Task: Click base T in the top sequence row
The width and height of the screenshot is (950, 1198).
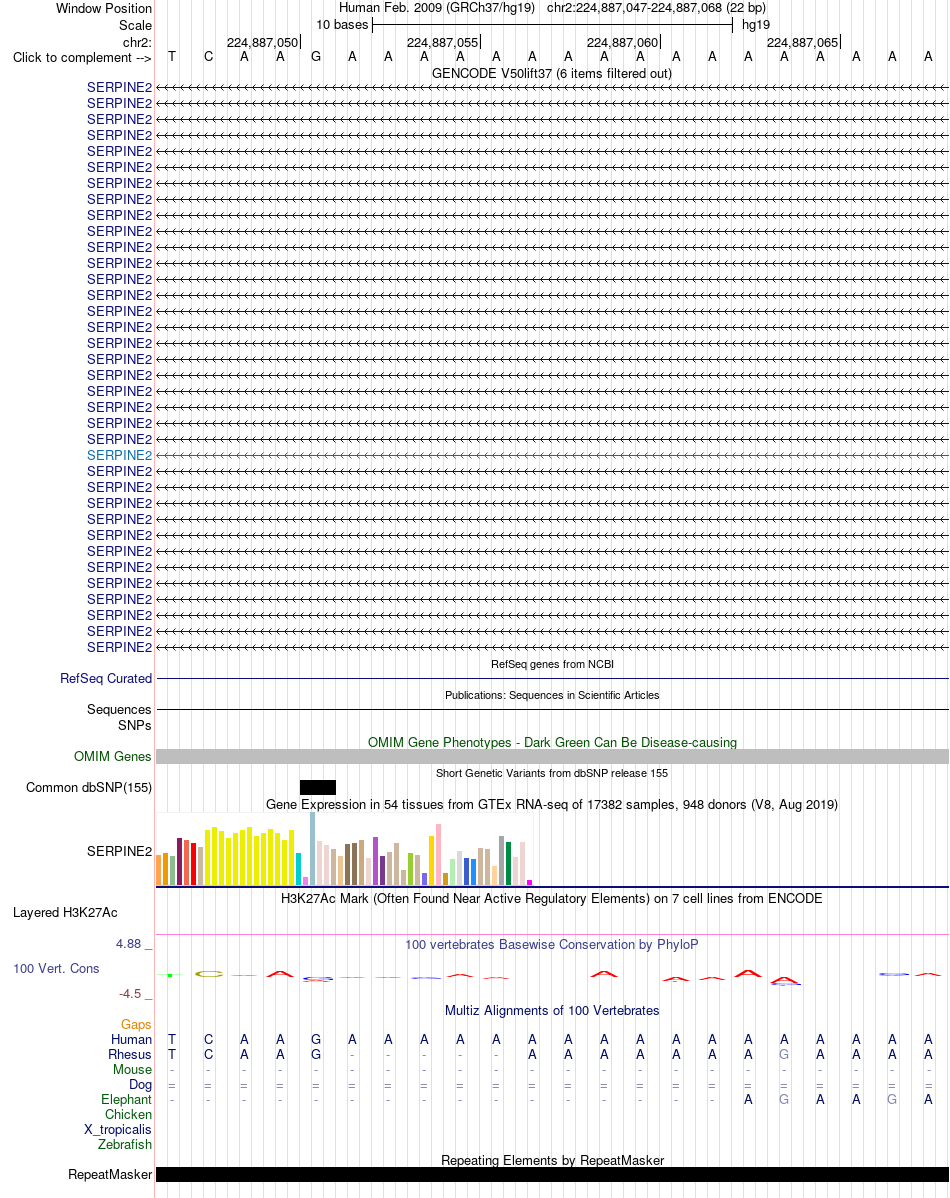Action: pyautogui.click(x=172, y=57)
